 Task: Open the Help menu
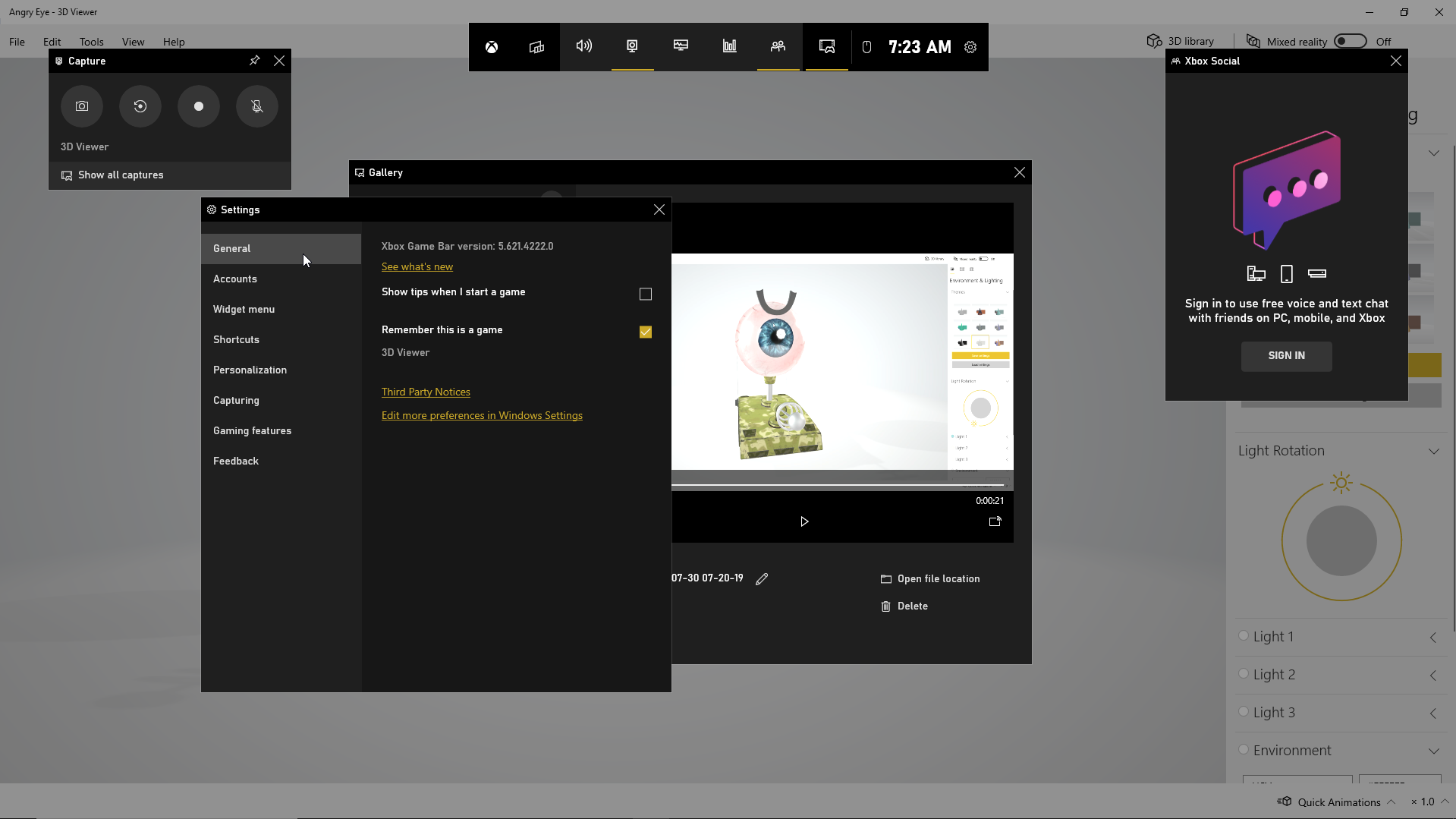pyautogui.click(x=174, y=42)
